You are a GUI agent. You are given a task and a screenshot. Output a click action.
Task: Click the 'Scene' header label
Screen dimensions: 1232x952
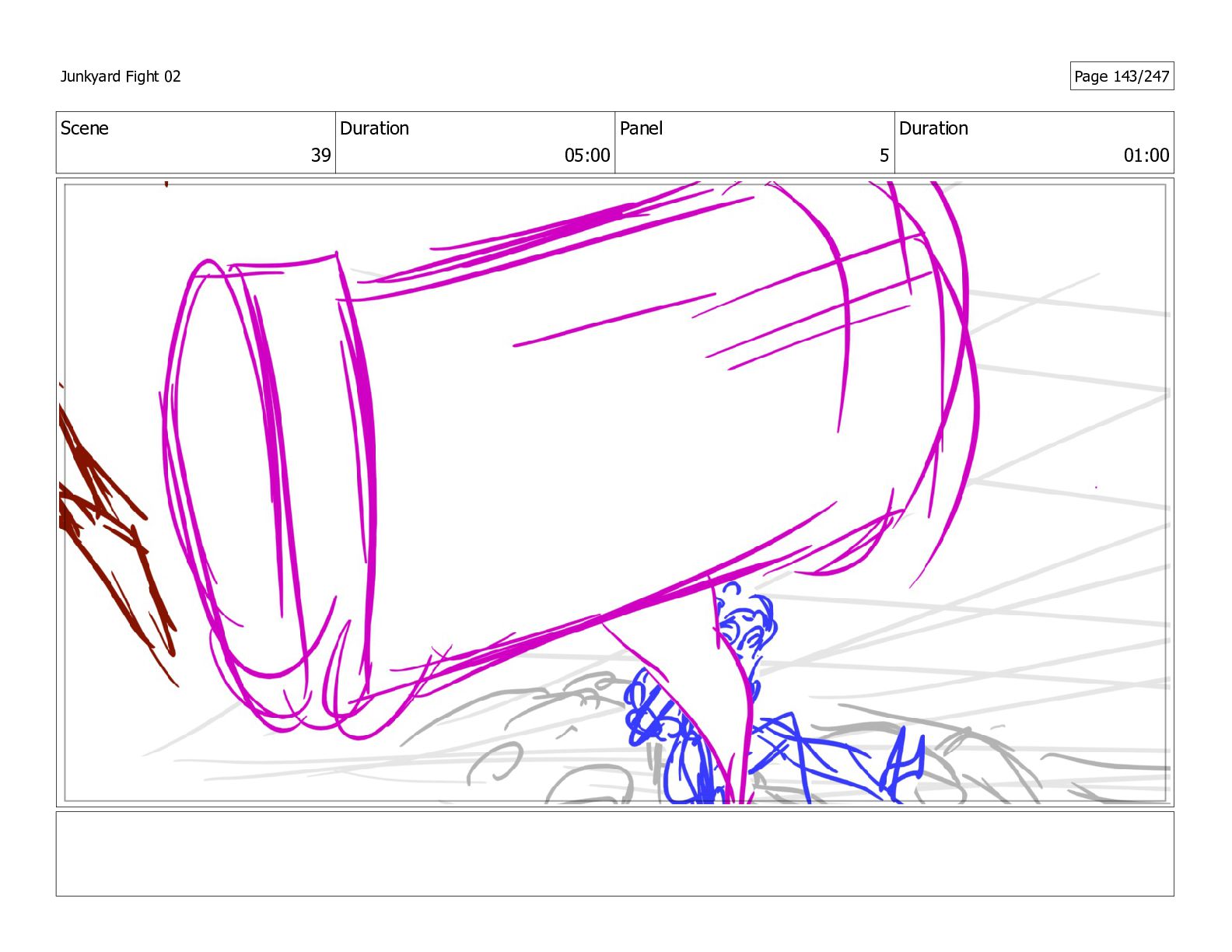tap(85, 128)
